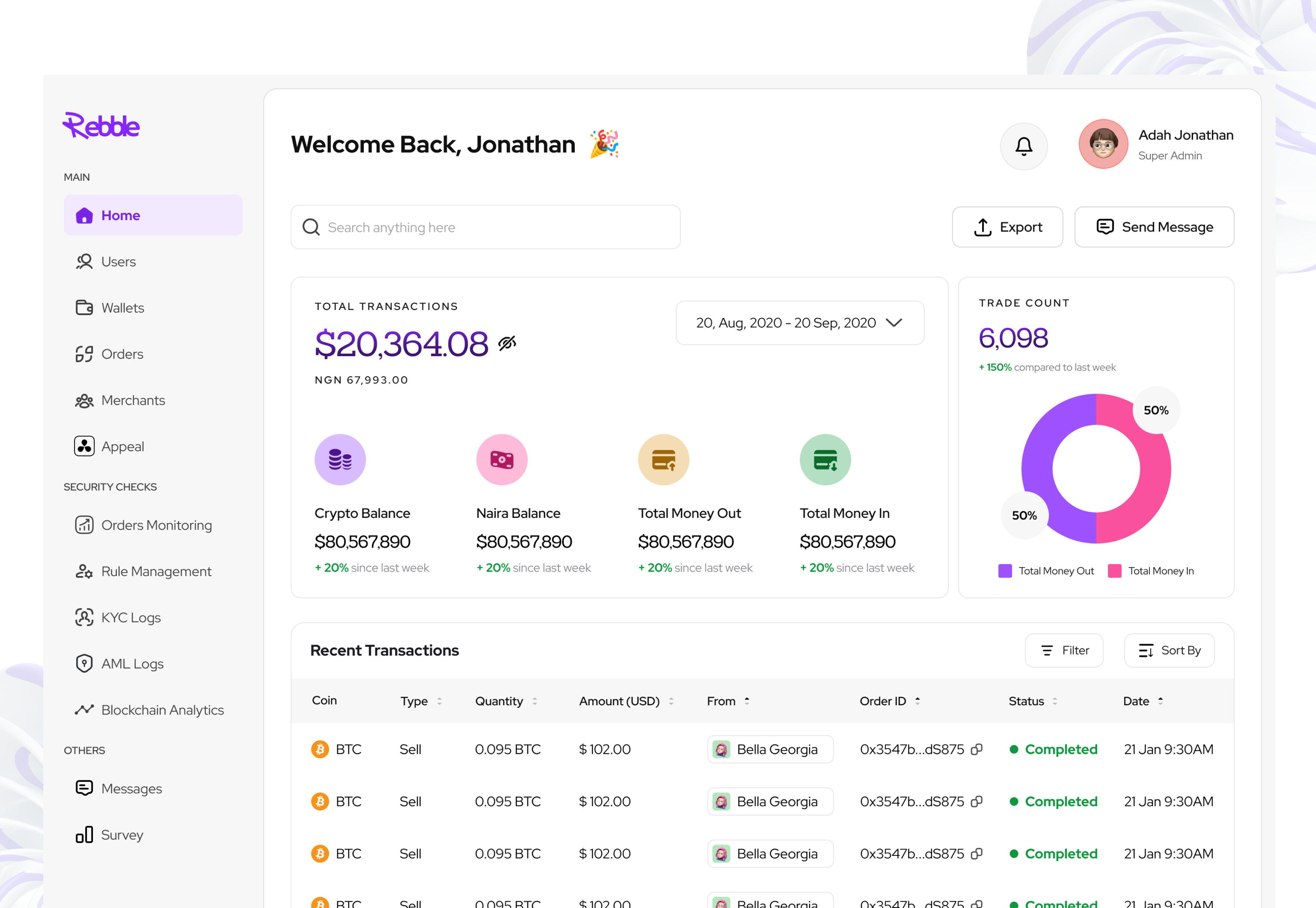Click the BTC coin icon in second row
This screenshot has height=908, width=1316.
tap(320, 802)
